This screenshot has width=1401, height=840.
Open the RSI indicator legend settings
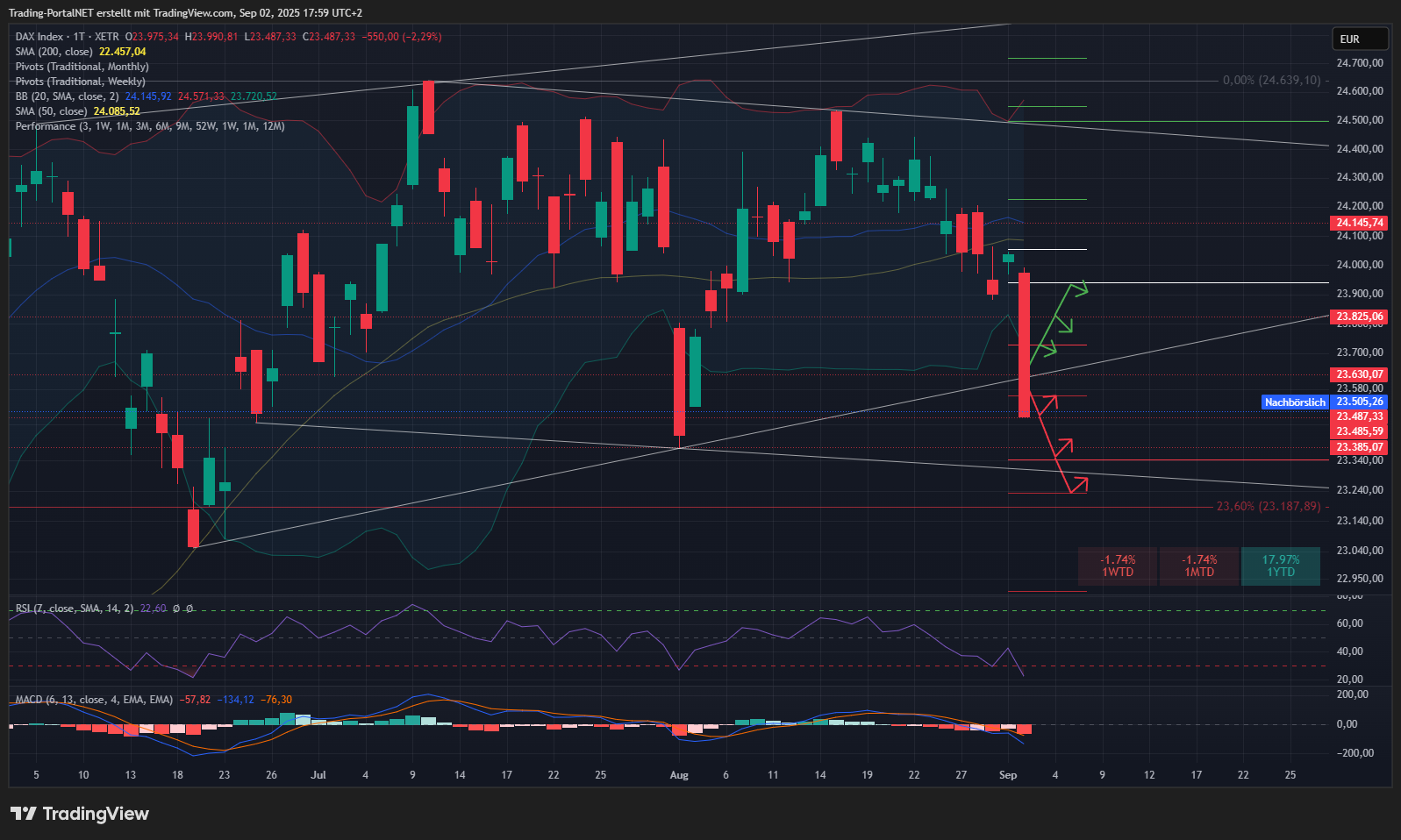pyautogui.click(x=75, y=609)
